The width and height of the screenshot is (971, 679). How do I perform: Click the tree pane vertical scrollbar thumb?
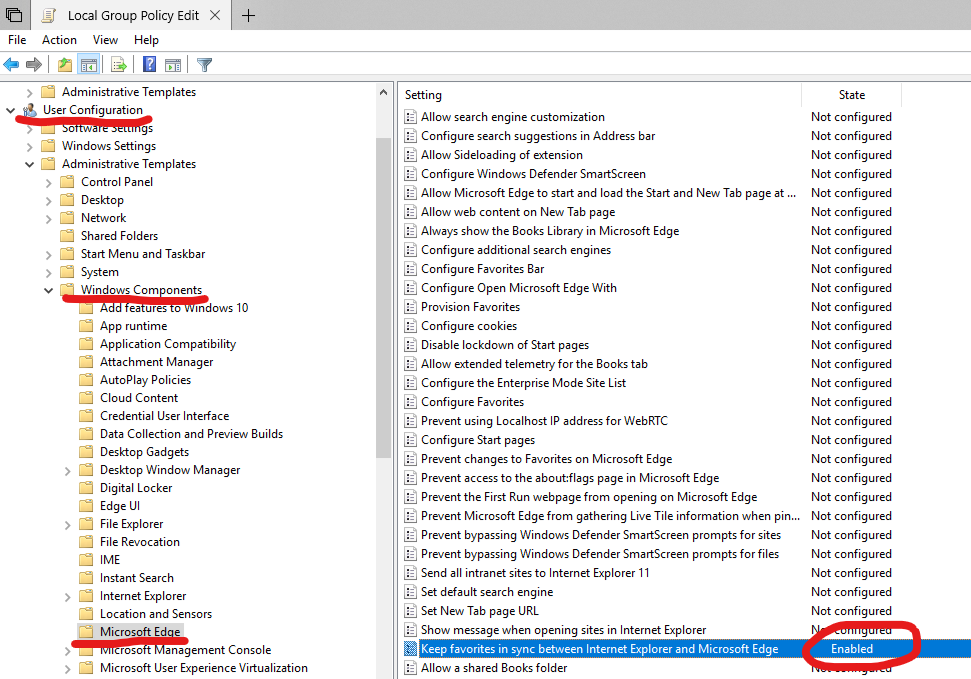click(x=383, y=297)
